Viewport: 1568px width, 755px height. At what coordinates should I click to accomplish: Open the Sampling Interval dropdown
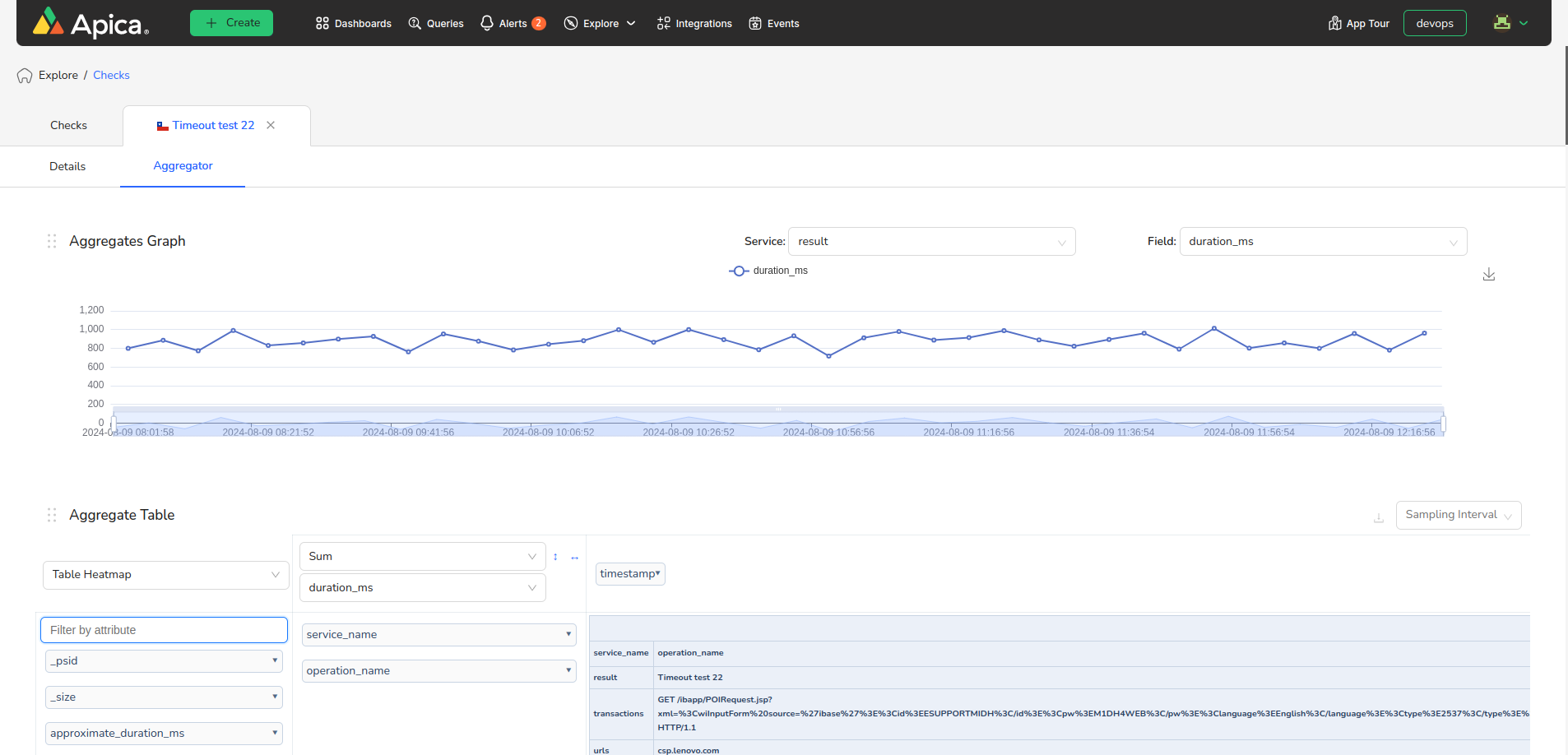pyautogui.click(x=1458, y=515)
